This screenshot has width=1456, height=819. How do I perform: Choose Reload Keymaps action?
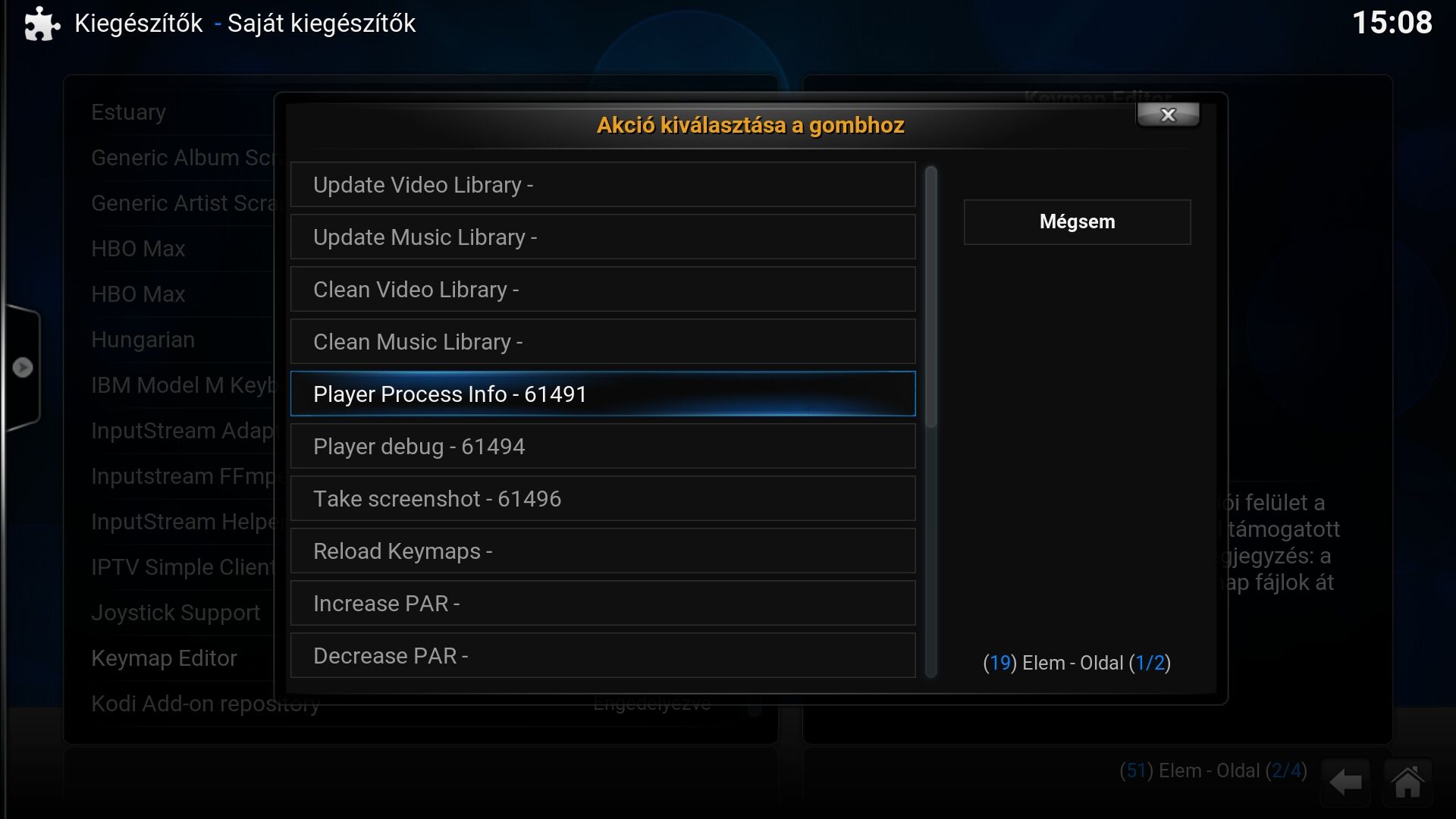[x=603, y=551]
